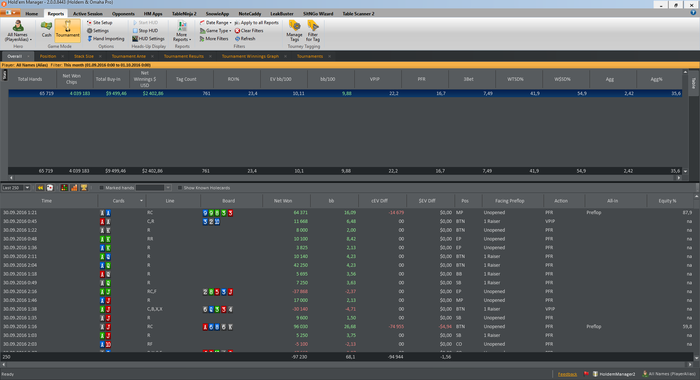Click the hands grid scroll right arrow
Screen dimensions: 700x380
click(690, 364)
